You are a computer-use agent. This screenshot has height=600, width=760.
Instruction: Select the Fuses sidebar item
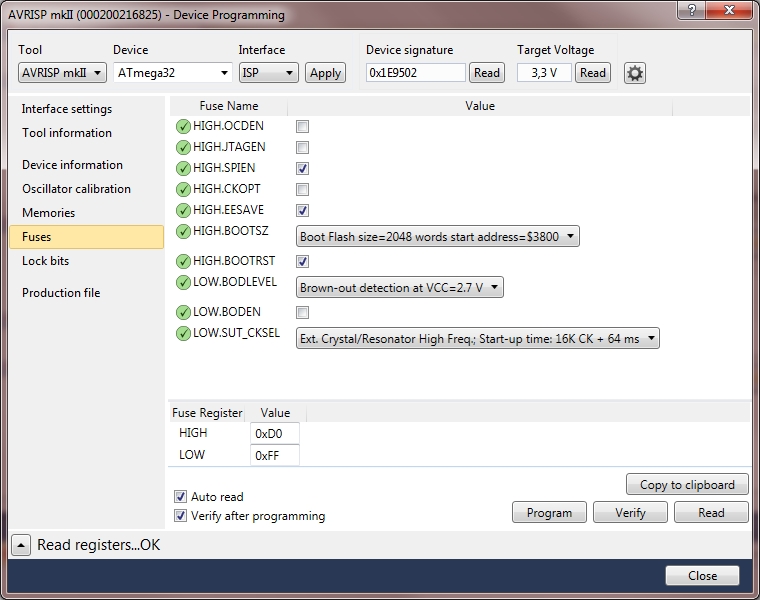tap(86, 237)
